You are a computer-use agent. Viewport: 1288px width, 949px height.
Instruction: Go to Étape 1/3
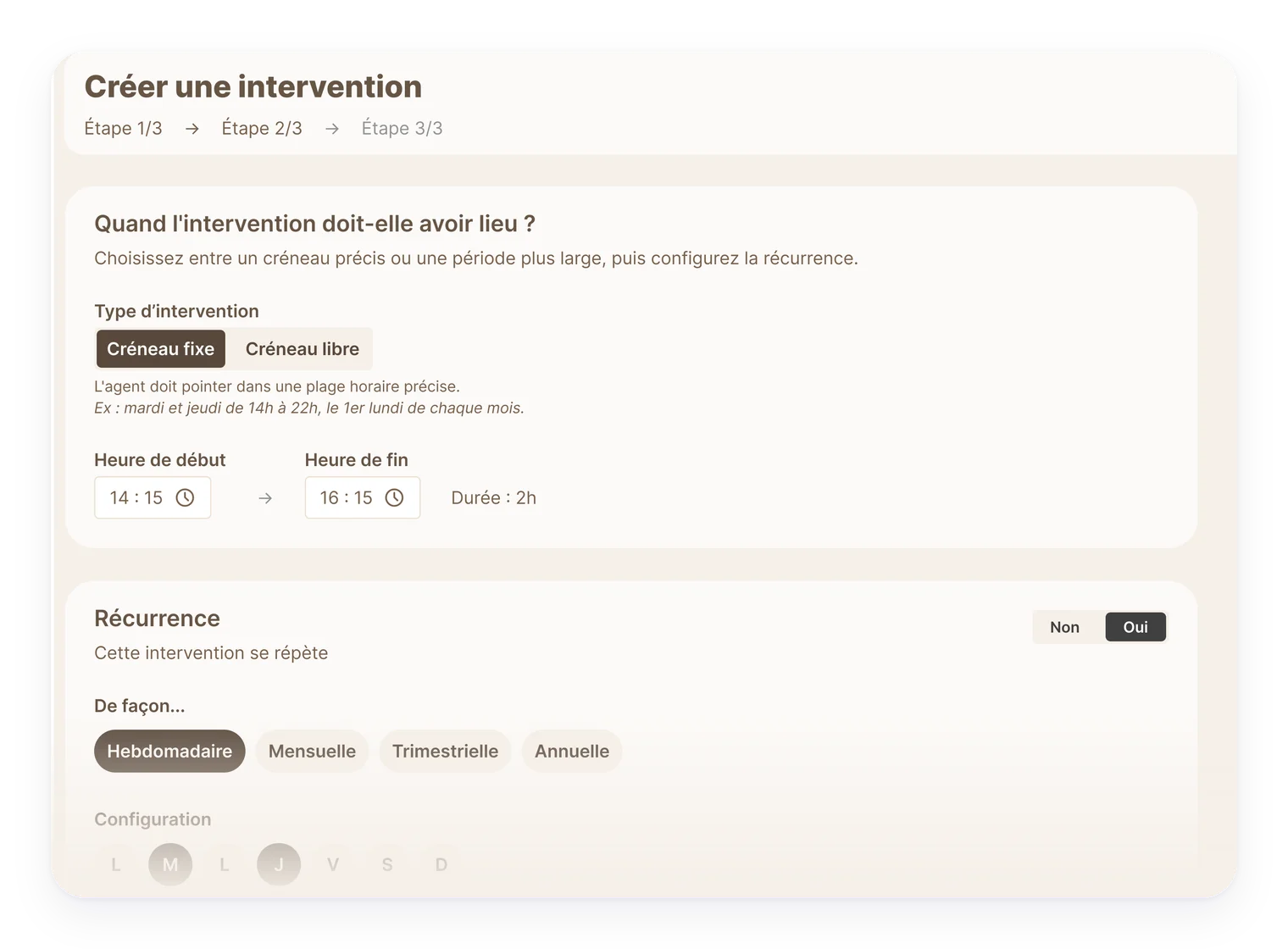124,128
